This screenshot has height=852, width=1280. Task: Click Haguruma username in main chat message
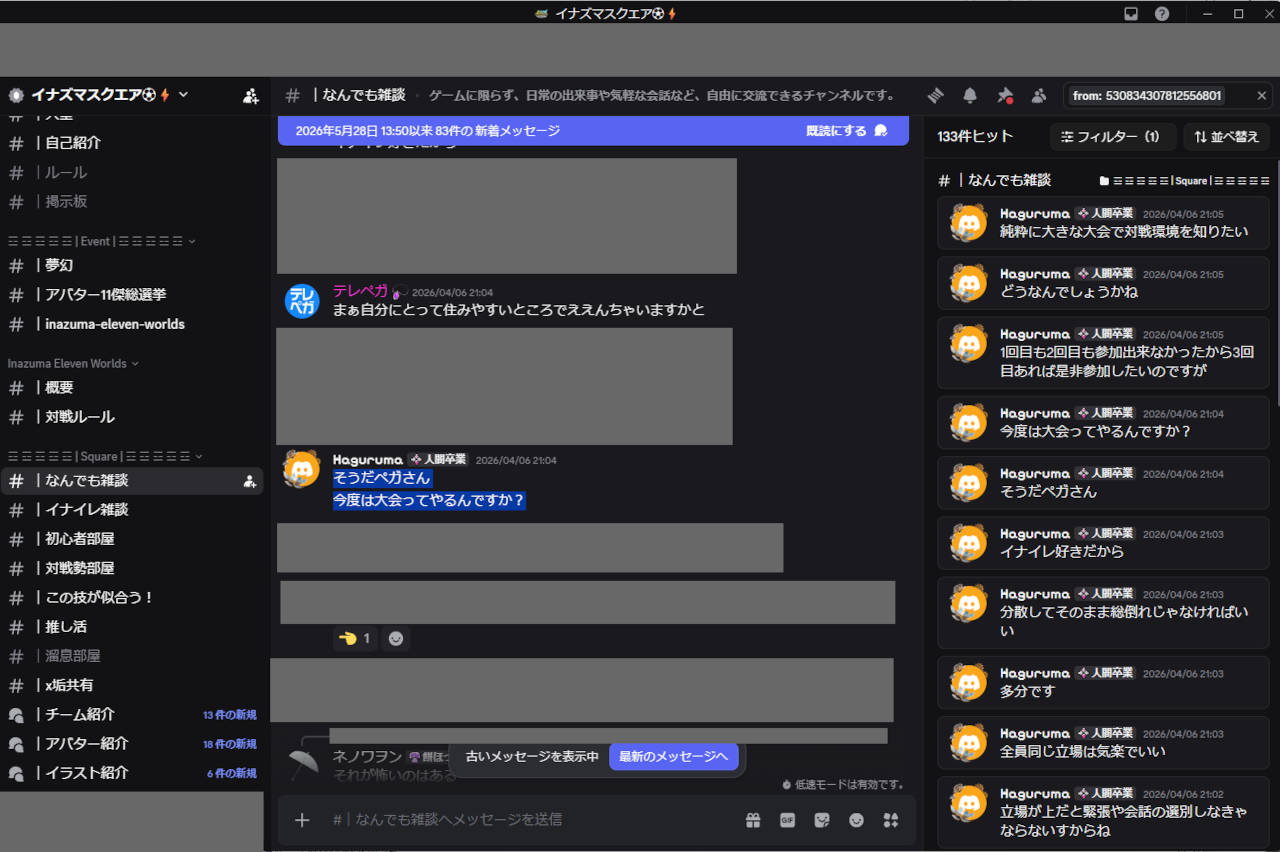pyautogui.click(x=367, y=460)
